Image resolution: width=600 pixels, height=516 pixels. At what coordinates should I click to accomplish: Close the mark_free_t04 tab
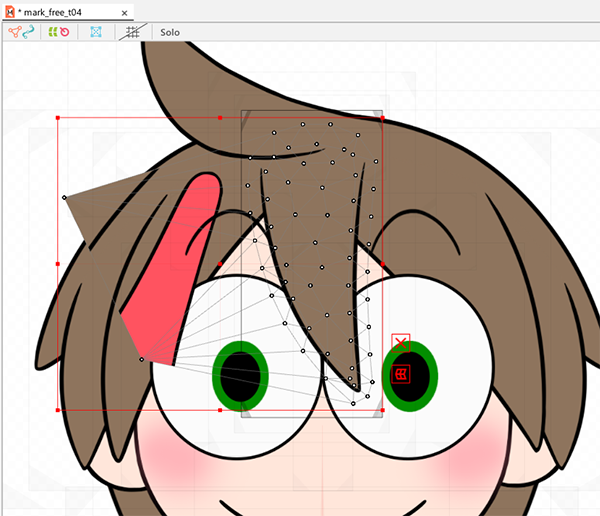pyautogui.click(x=124, y=13)
